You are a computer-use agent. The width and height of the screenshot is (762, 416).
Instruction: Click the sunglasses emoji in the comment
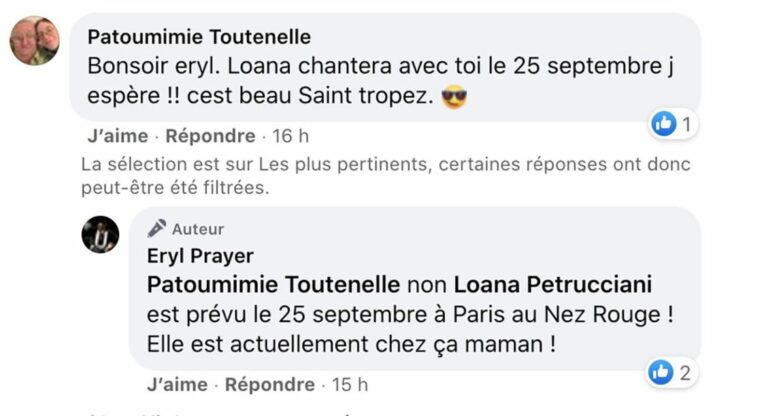[x=454, y=97]
